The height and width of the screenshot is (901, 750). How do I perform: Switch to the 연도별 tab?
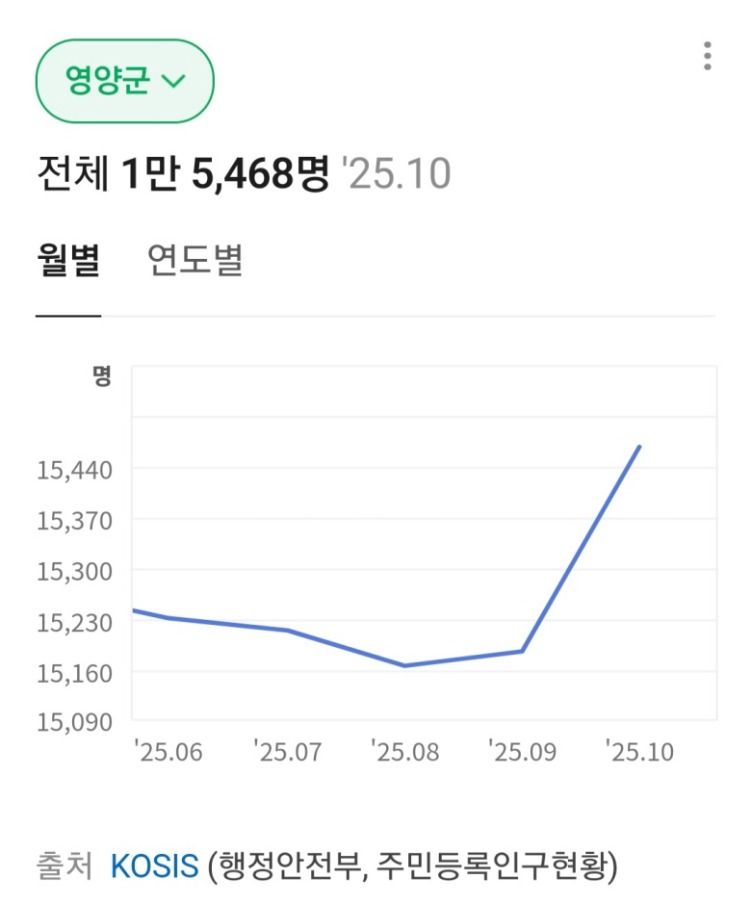pos(195,262)
